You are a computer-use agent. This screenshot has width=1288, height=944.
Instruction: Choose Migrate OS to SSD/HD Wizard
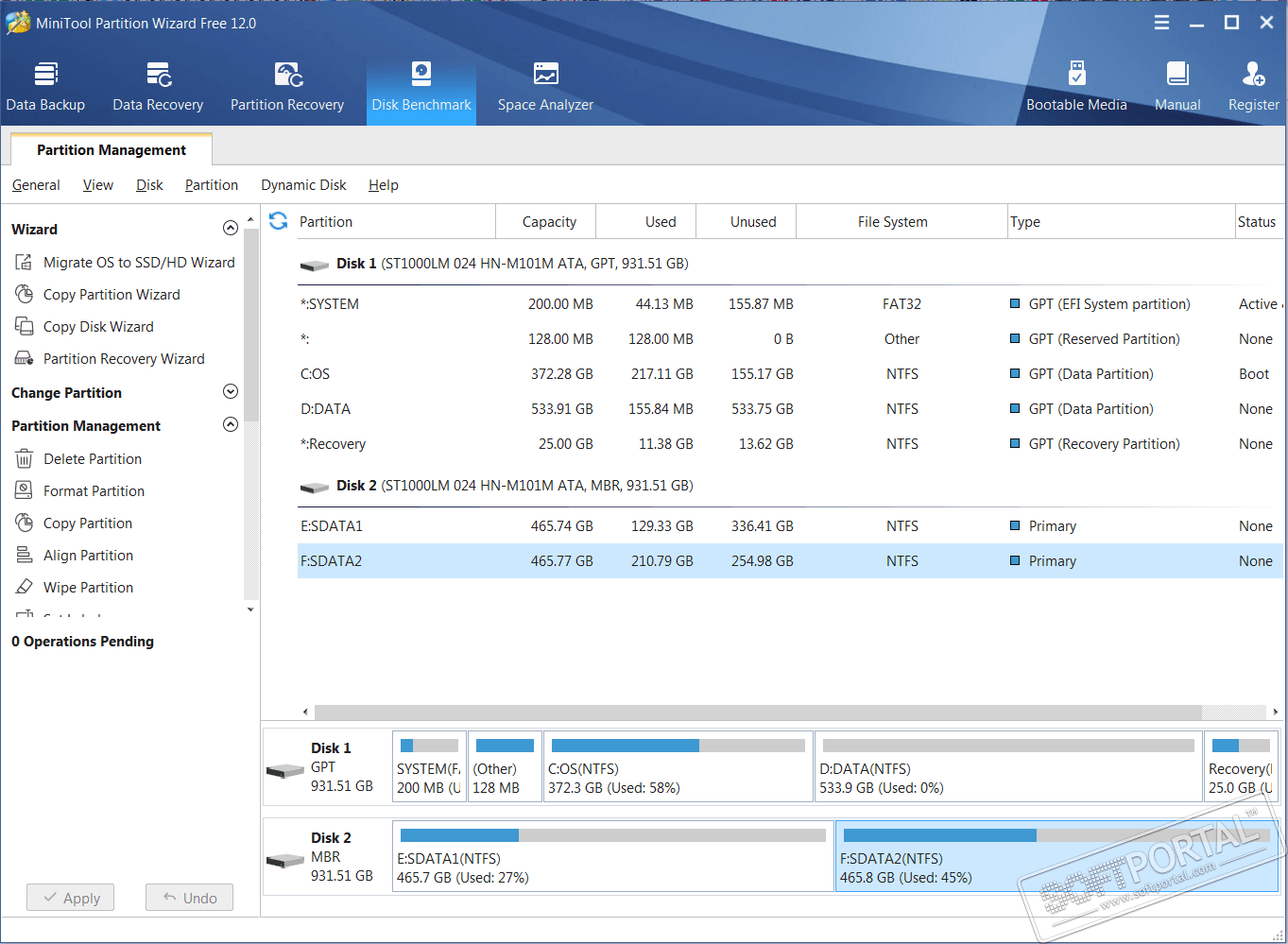tap(139, 263)
